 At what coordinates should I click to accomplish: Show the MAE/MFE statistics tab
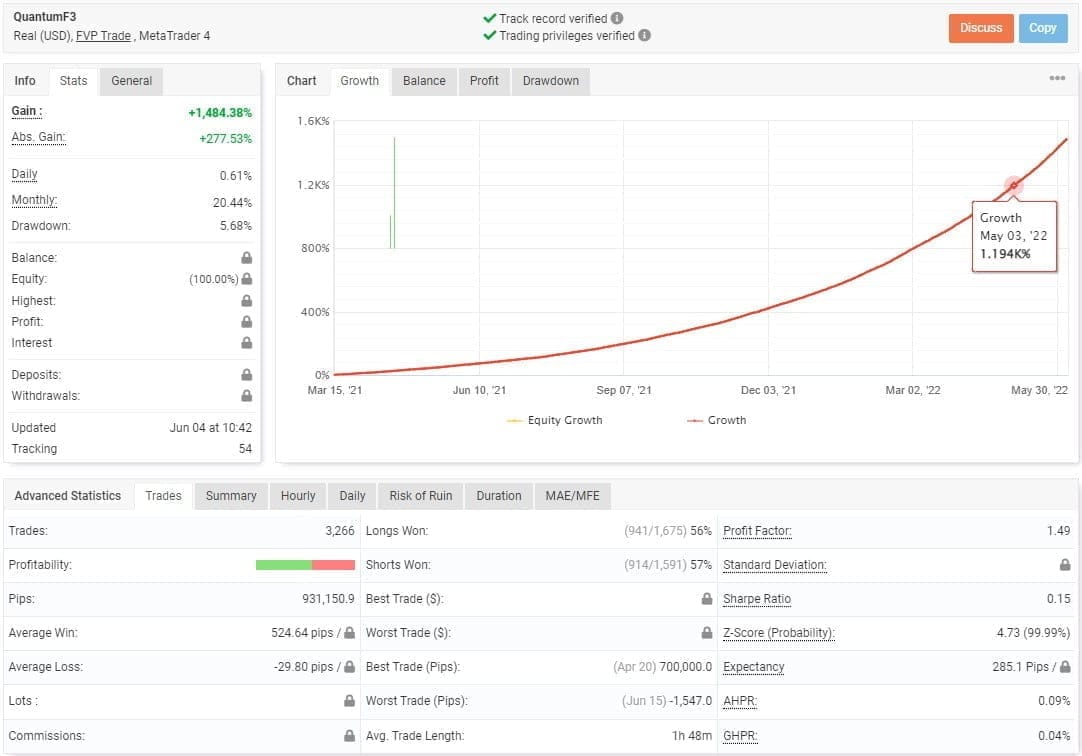[x=573, y=495]
